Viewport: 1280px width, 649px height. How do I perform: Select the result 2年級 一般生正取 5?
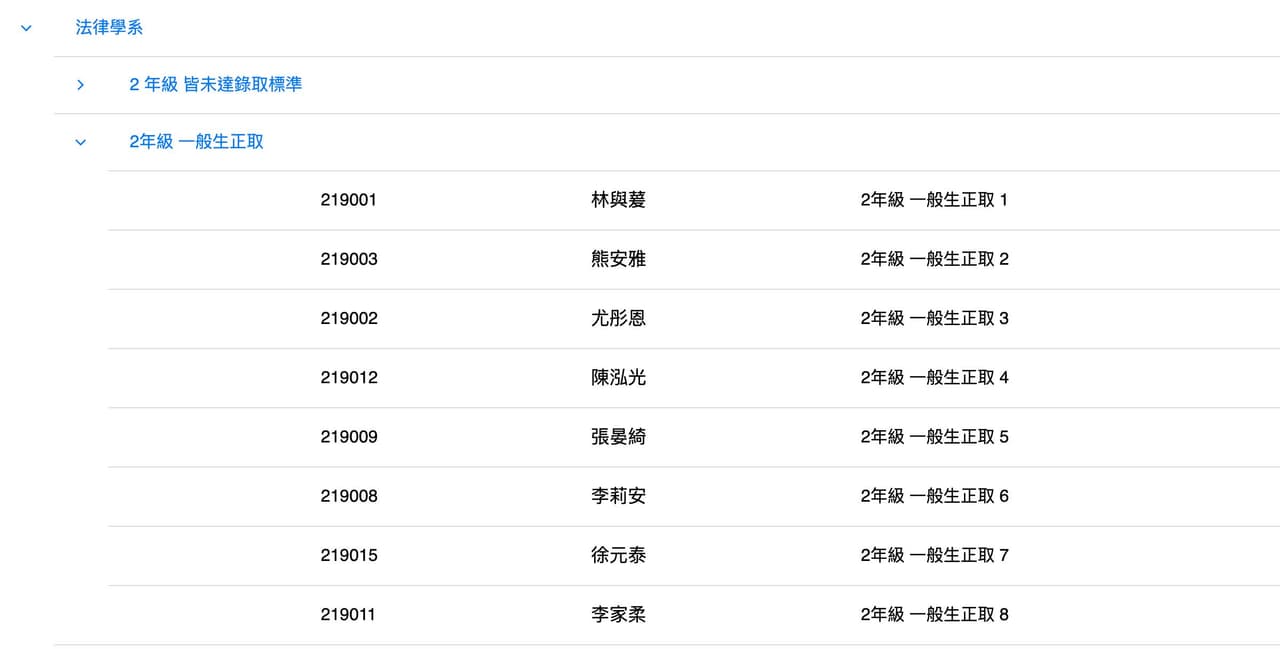(935, 436)
